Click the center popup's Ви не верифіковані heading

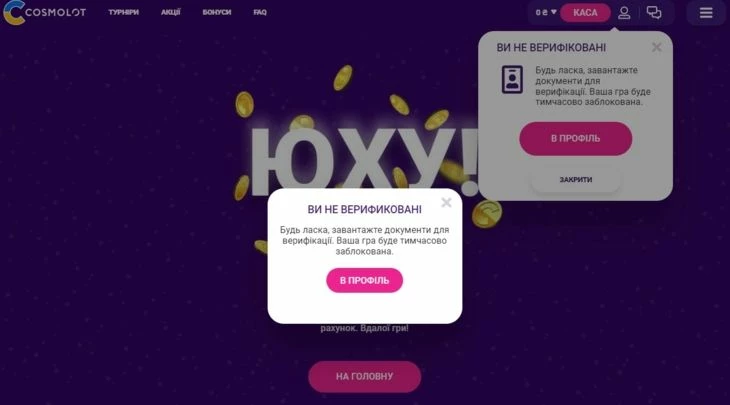pyautogui.click(x=364, y=209)
